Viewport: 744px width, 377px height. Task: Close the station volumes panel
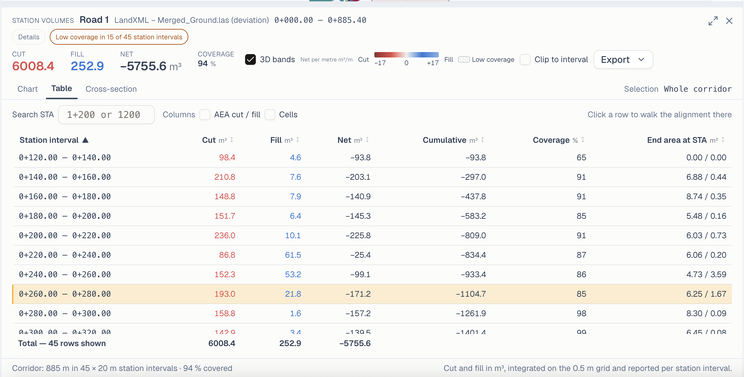click(x=729, y=21)
